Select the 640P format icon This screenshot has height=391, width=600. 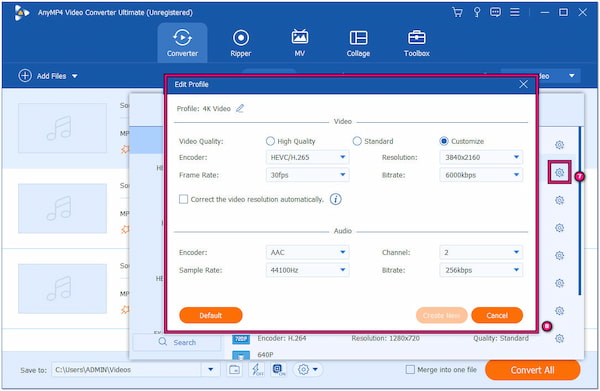(241, 355)
